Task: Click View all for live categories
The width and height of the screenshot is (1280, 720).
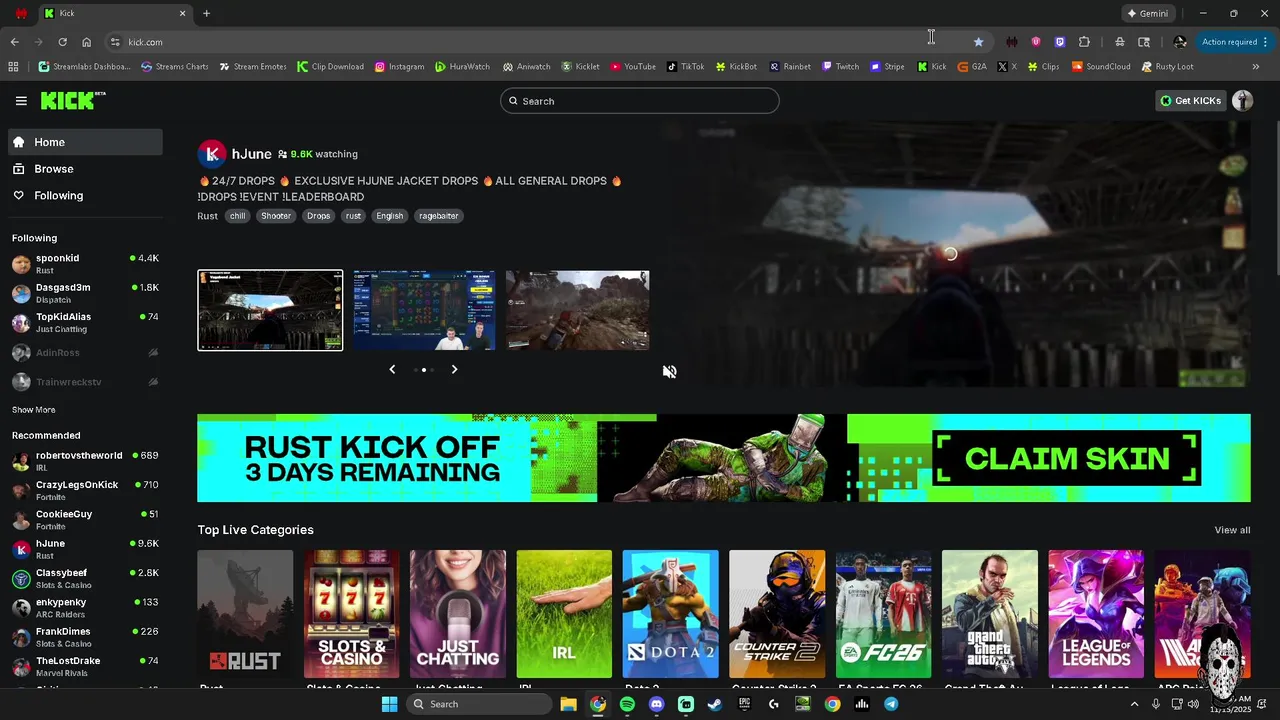Action: click(1232, 530)
